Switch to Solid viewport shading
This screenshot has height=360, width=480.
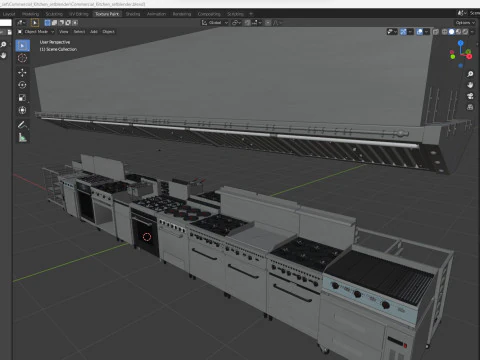pyautogui.click(x=451, y=32)
